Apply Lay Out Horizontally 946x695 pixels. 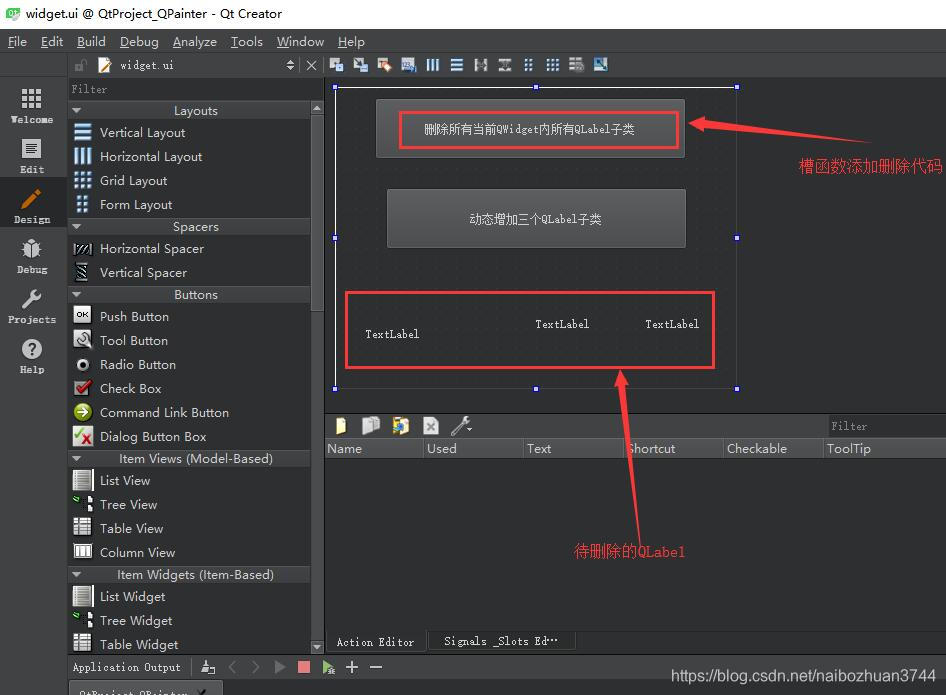pos(433,65)
